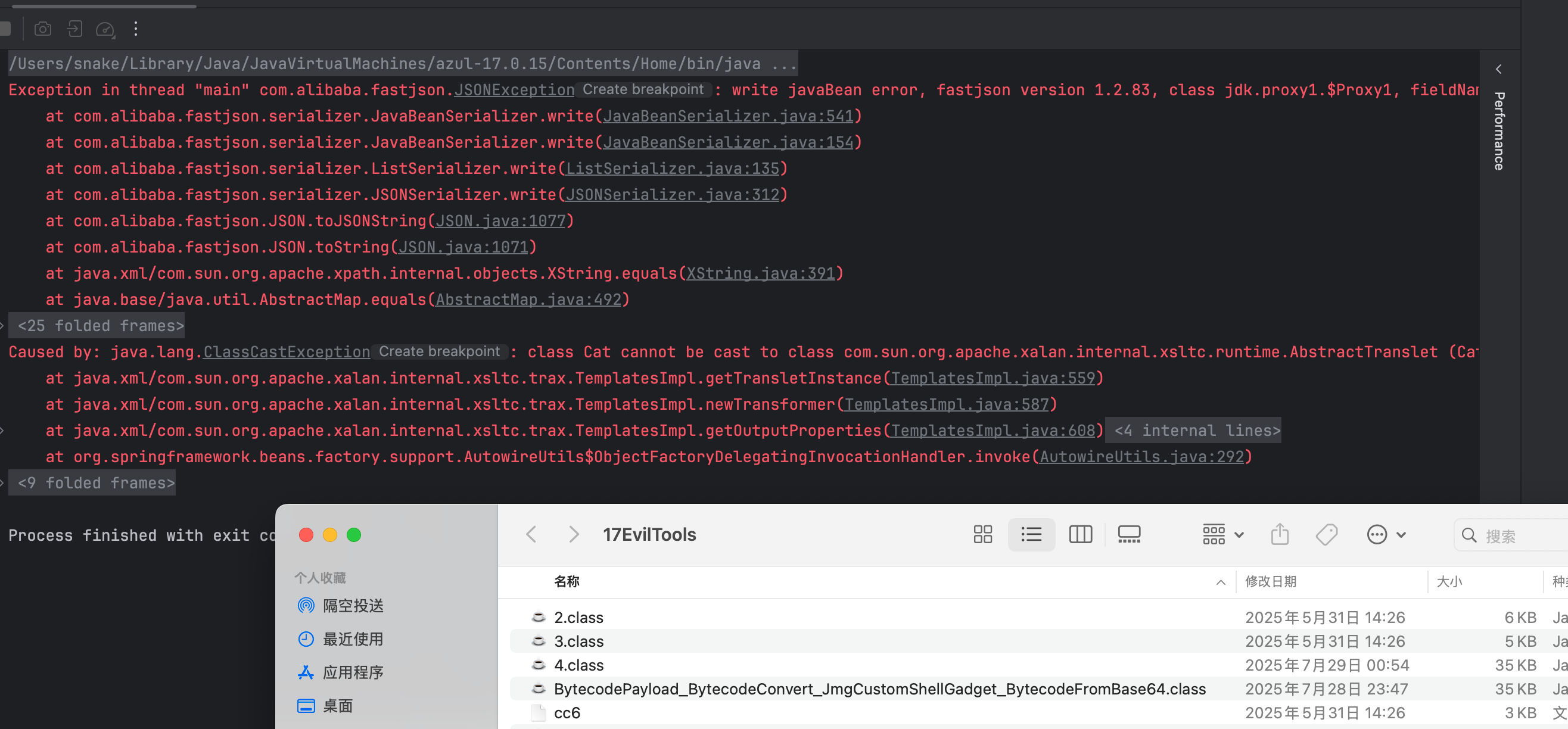Click the exit/redirect arrow toolbar icon
This screenshot has width=1568, height=729.
tap(74, 29)
